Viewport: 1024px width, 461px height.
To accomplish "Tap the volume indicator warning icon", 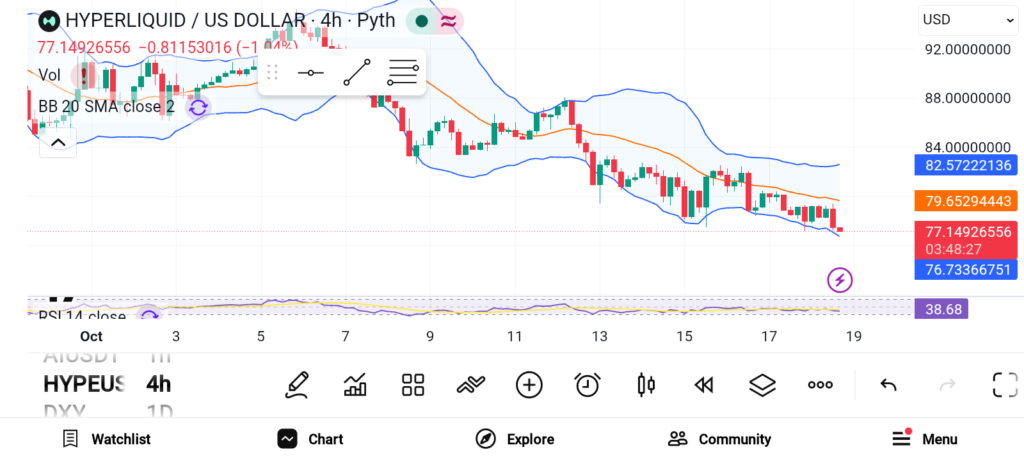I will (84, 74).
